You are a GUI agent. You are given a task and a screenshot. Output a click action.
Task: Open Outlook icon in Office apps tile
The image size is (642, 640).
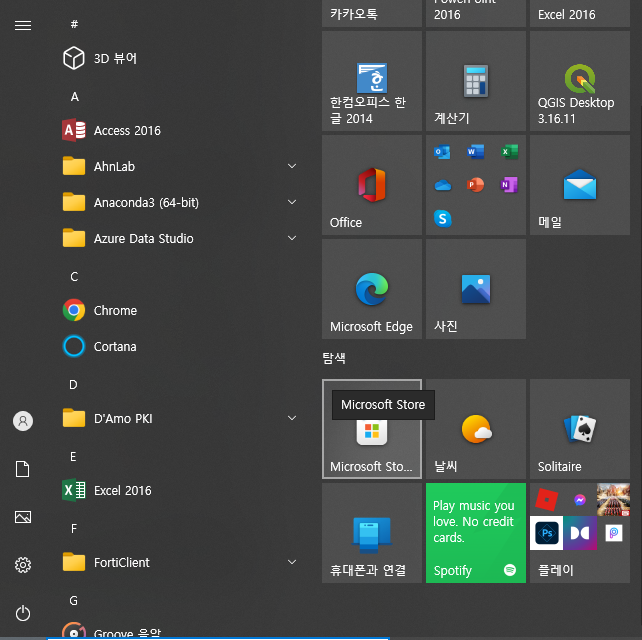pos(442,152)
